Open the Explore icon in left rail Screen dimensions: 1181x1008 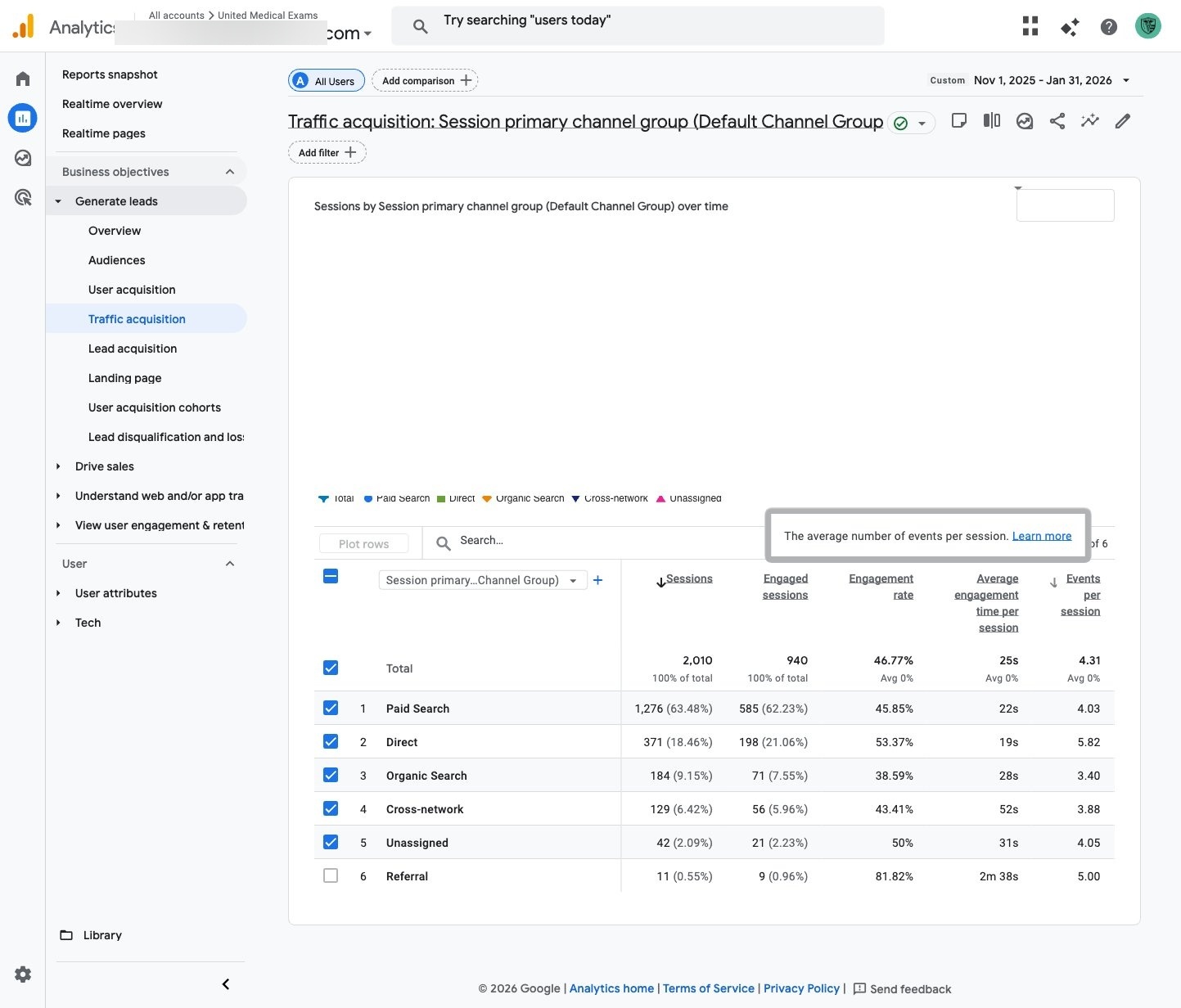click(23, 158)
